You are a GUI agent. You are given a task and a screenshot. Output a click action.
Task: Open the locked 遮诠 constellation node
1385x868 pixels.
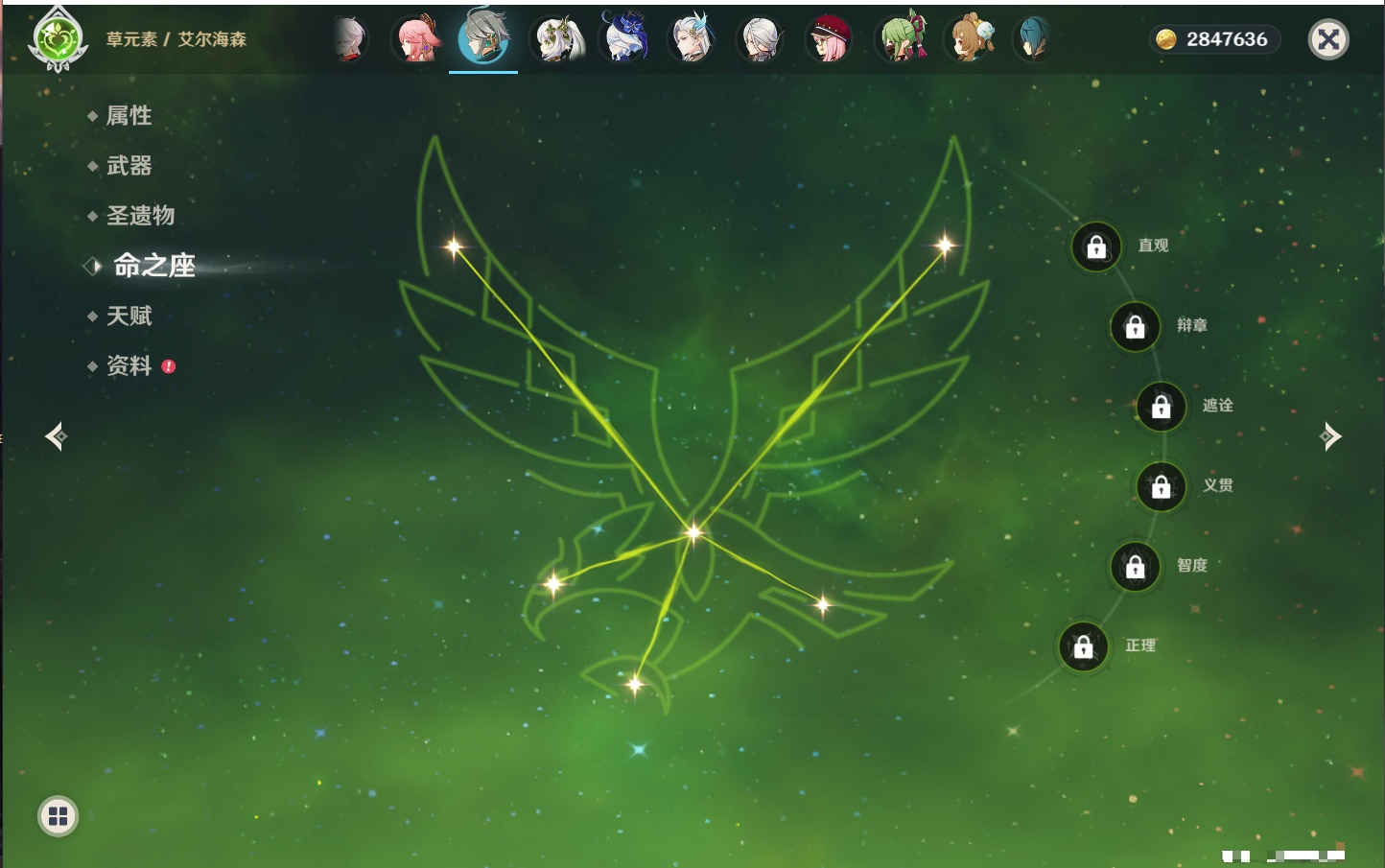(1161, 407)
